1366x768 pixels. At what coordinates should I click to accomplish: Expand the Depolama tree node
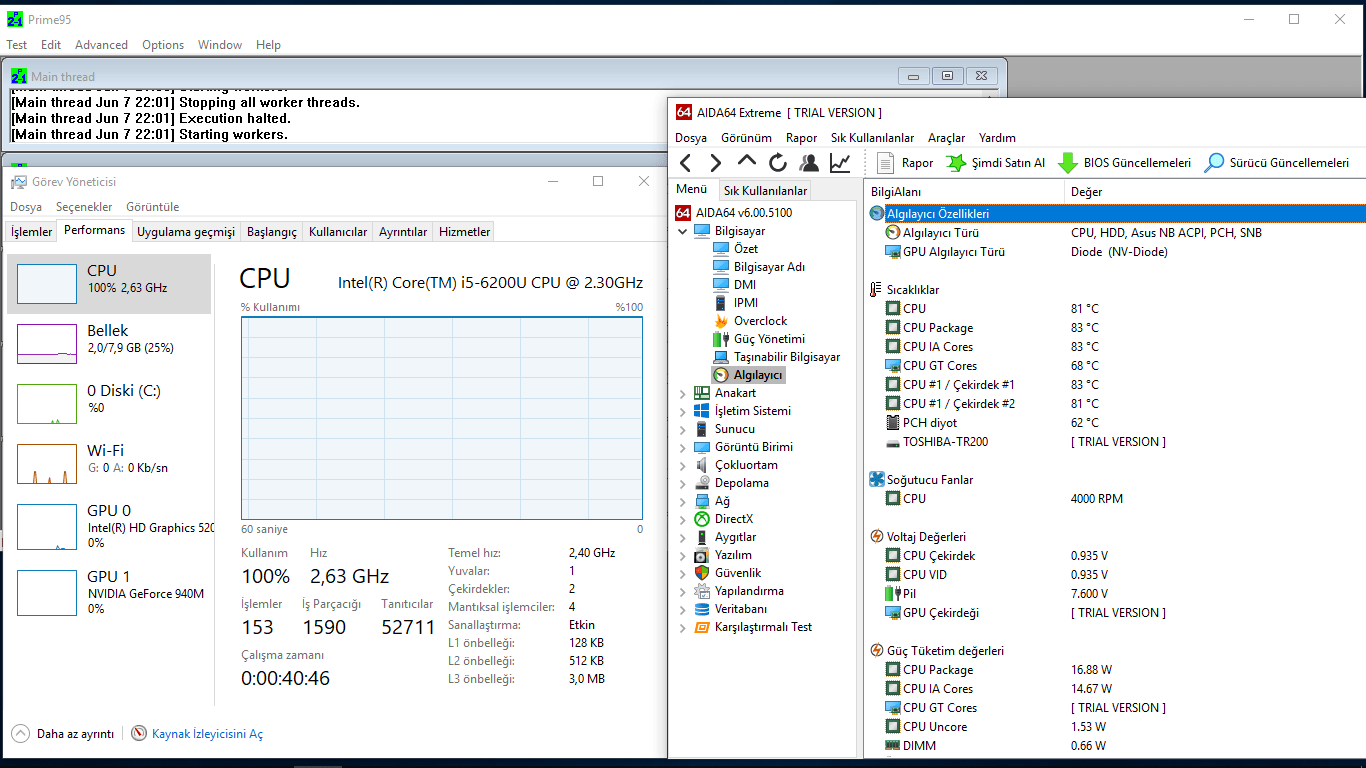click(x=683, y=484)
